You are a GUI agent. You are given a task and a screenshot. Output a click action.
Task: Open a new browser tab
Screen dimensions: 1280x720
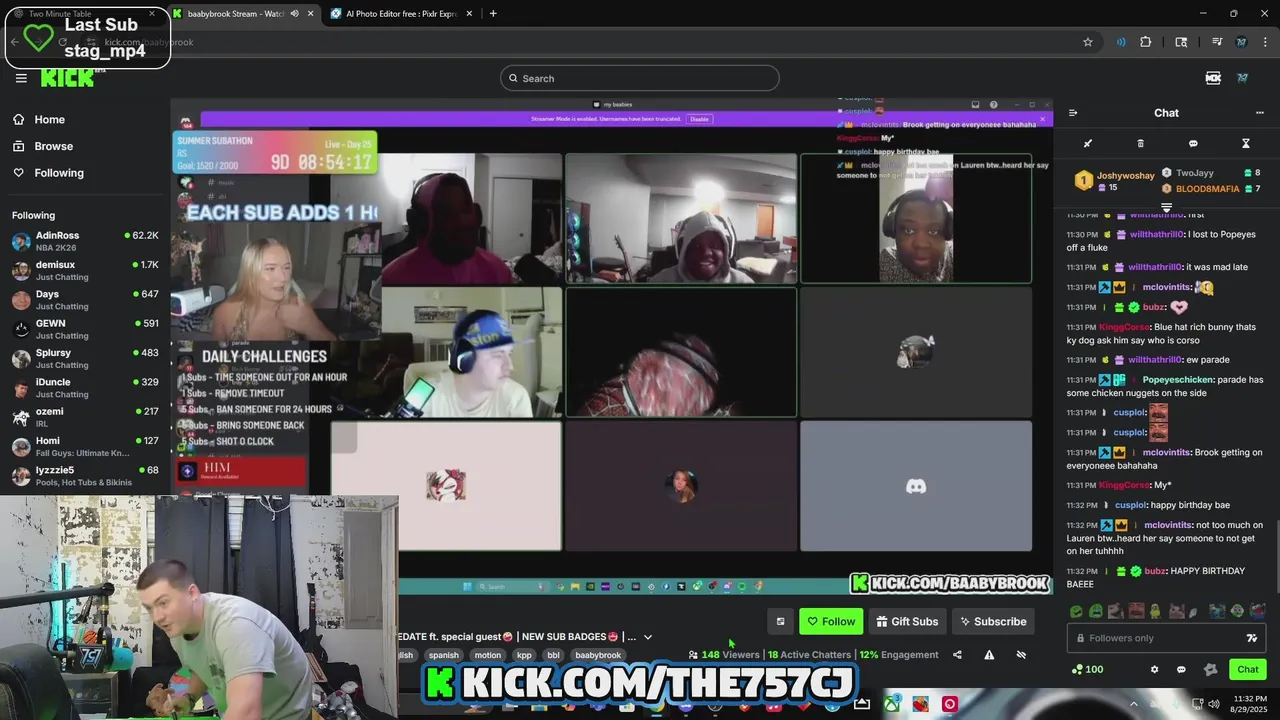[x=493, y=13]
